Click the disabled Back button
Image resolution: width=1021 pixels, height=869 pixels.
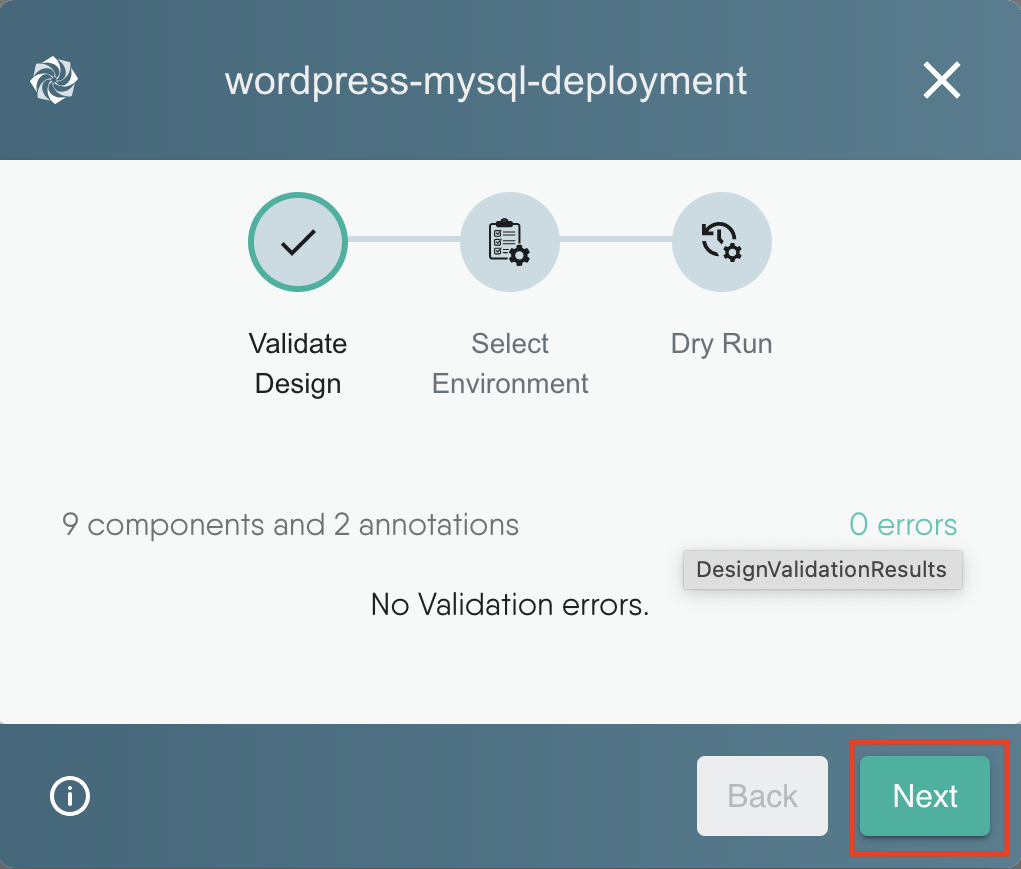762,796
